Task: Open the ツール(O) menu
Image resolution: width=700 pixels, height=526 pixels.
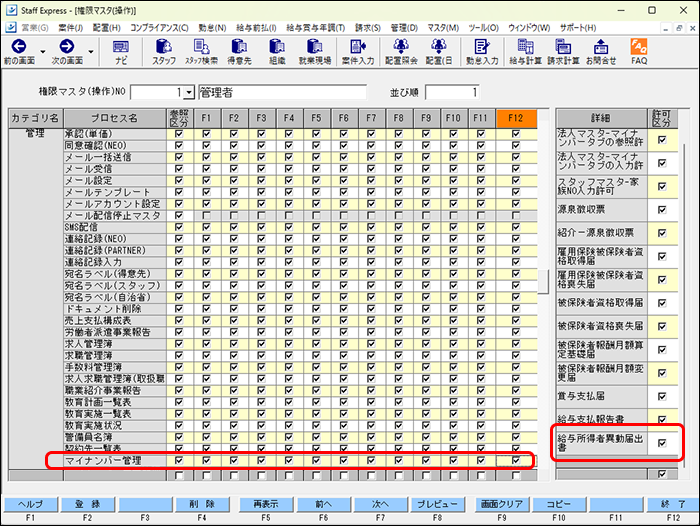Action: [x=483, y=28]
